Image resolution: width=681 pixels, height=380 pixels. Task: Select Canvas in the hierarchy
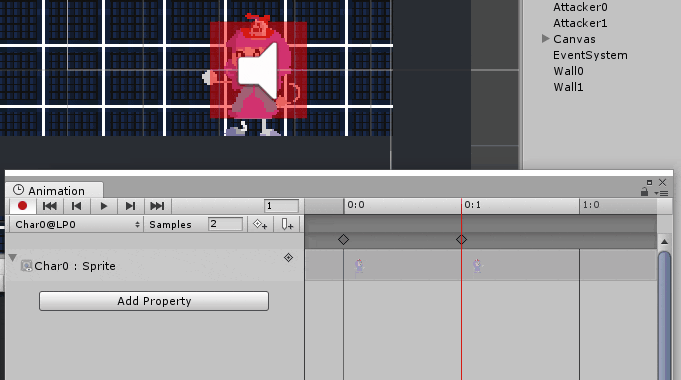(x=574, y=39)
